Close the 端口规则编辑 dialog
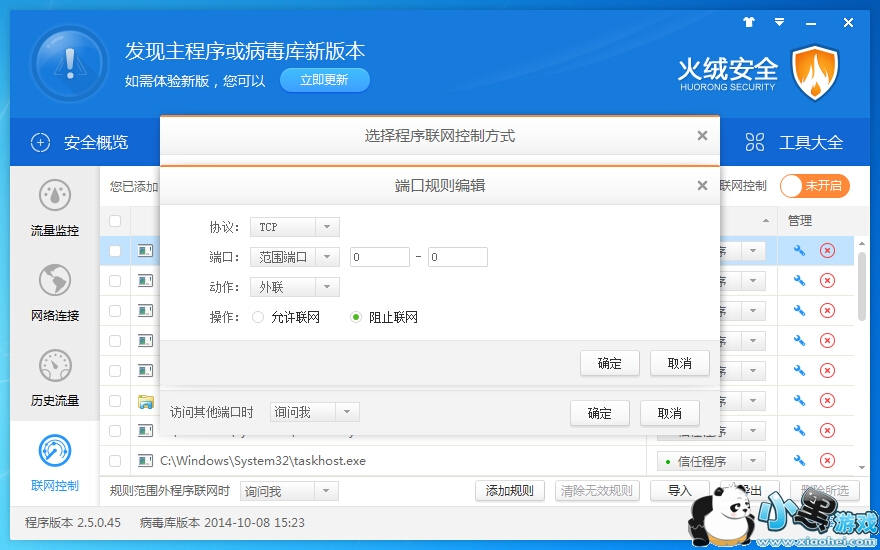880x550 pixels. [x=702, y=185]
